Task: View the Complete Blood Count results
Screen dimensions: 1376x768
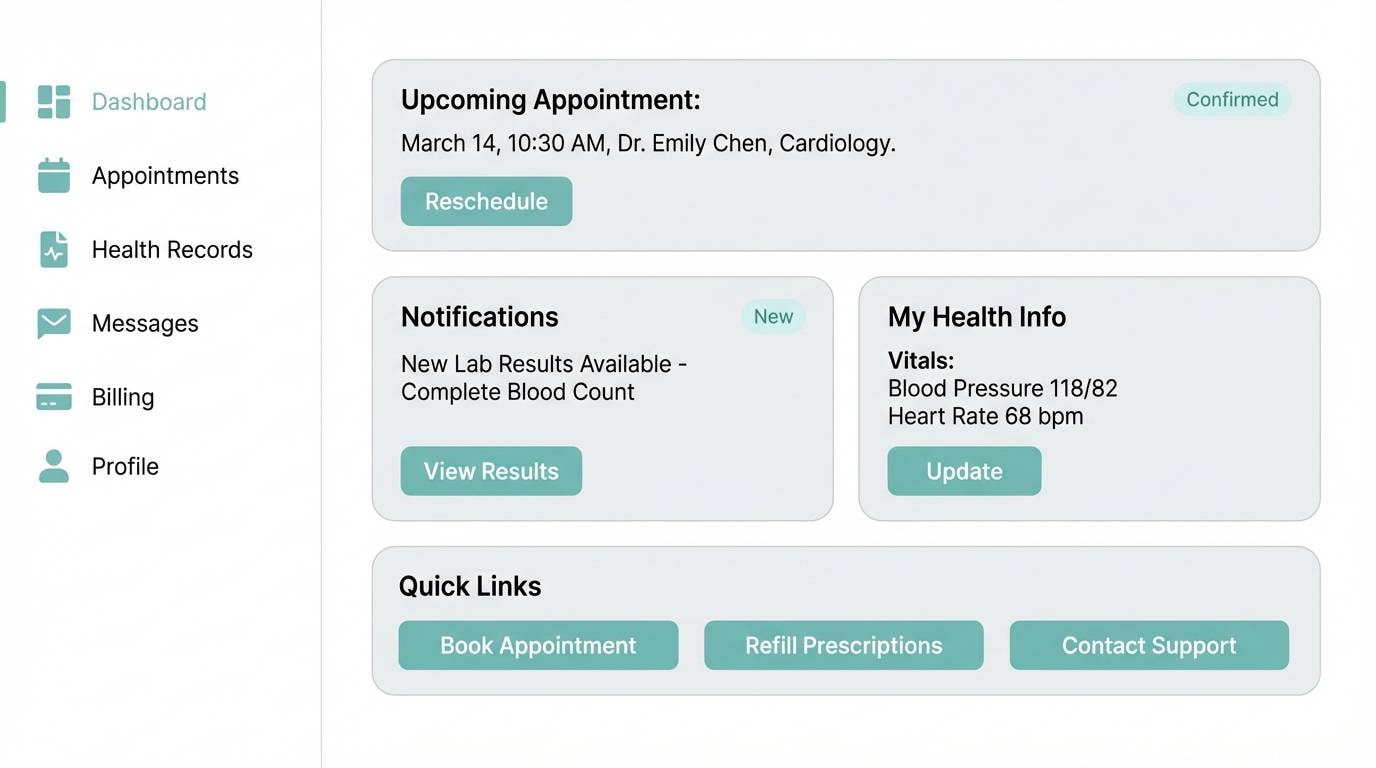Action: coord(491,471)
